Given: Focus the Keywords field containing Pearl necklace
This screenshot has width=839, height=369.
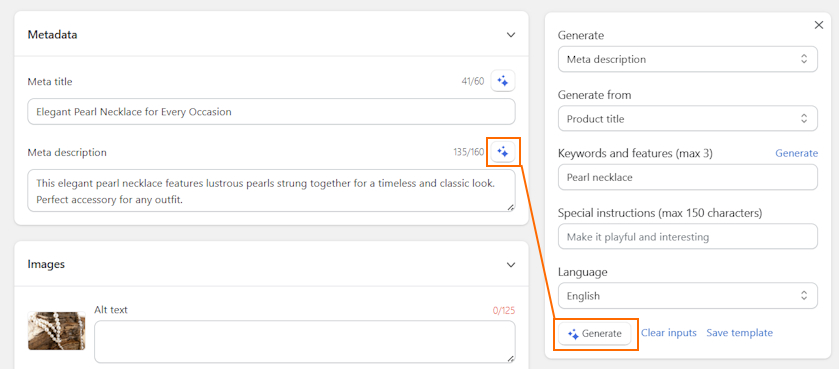Looking at the screenshot, I should click(688, 177).
